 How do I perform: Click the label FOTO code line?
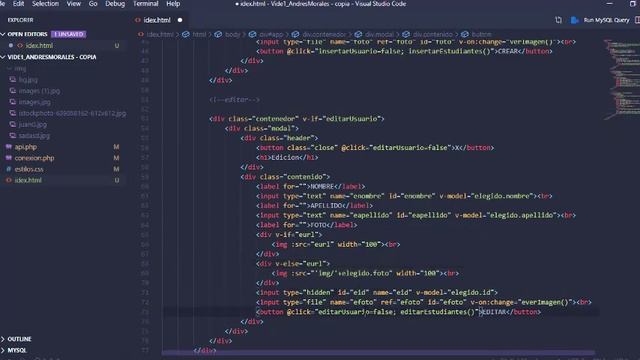coord(307,225)
